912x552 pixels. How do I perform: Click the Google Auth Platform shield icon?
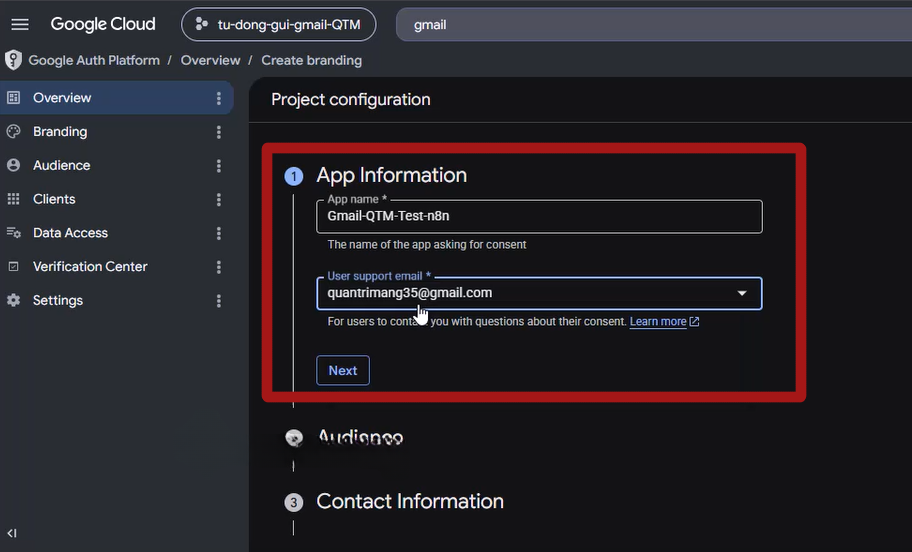13,60
